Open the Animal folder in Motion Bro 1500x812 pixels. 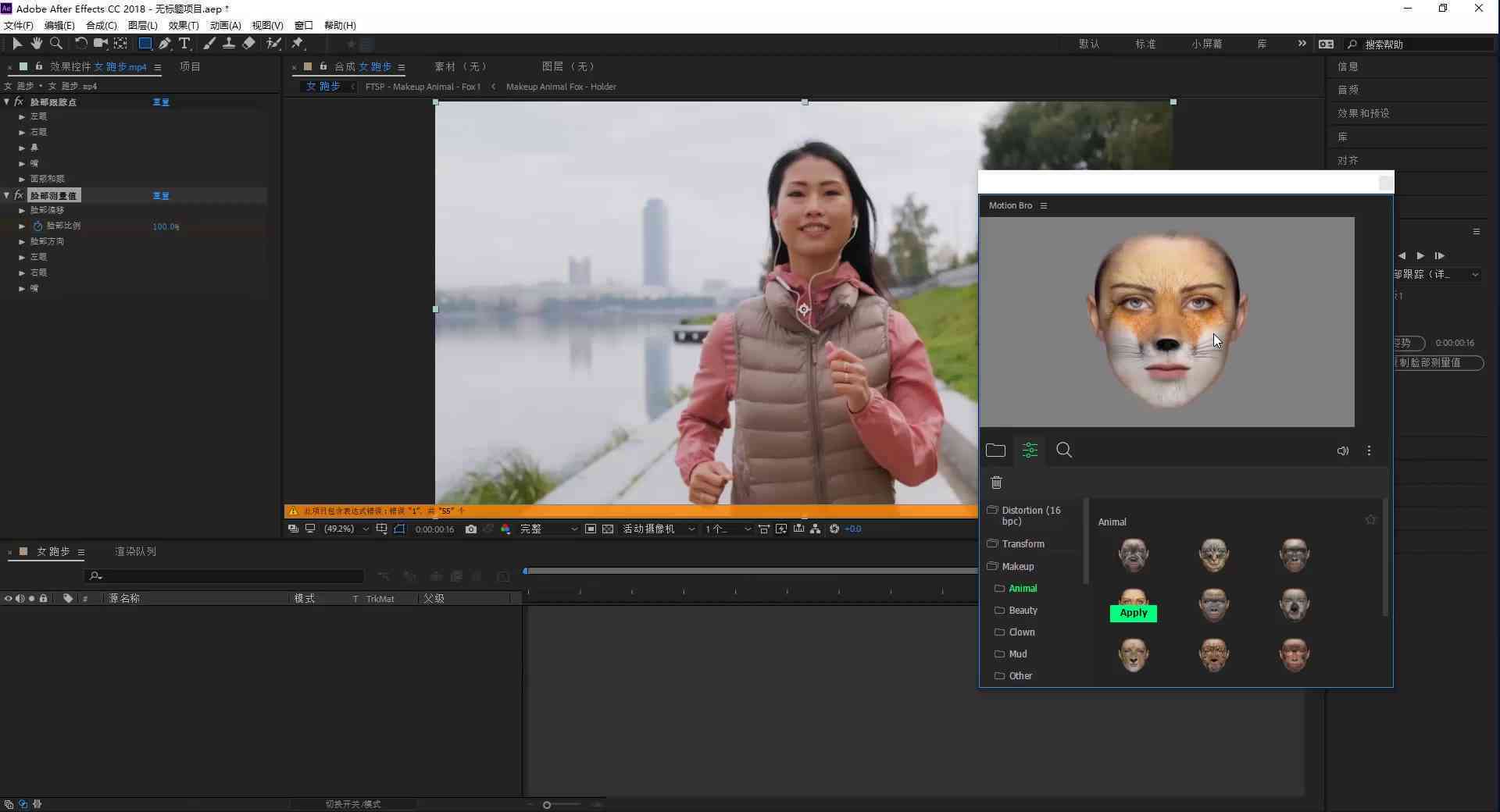[x=1023, y=589]
